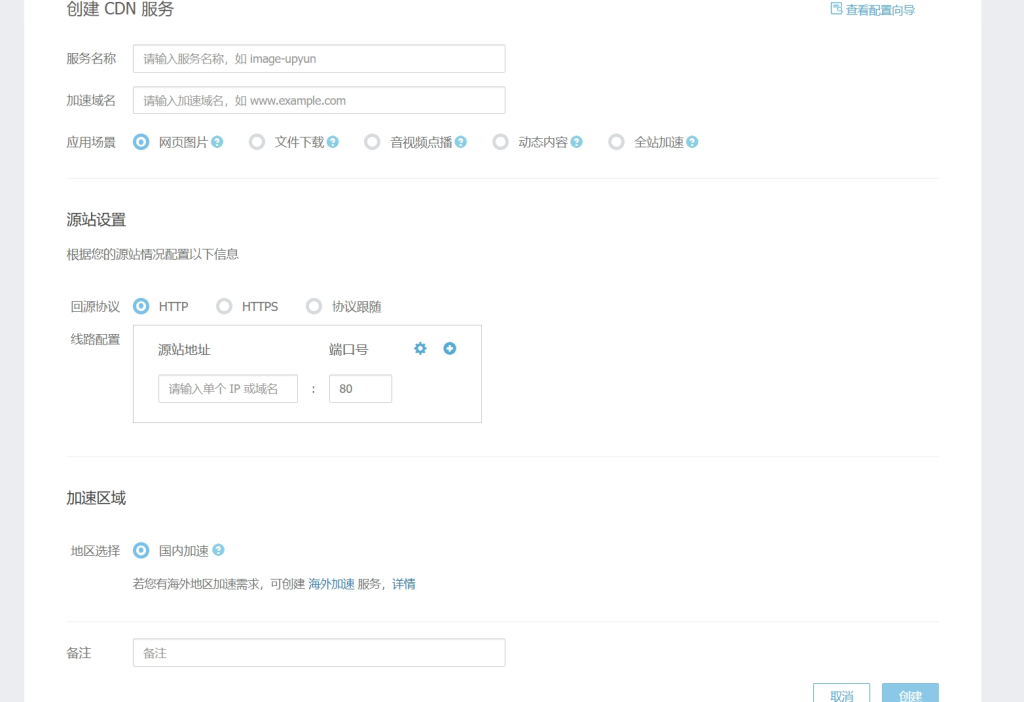Choose HTTPS as the origin protocol
This screenshot has width=1024, height=702.
tap(225, 306)
